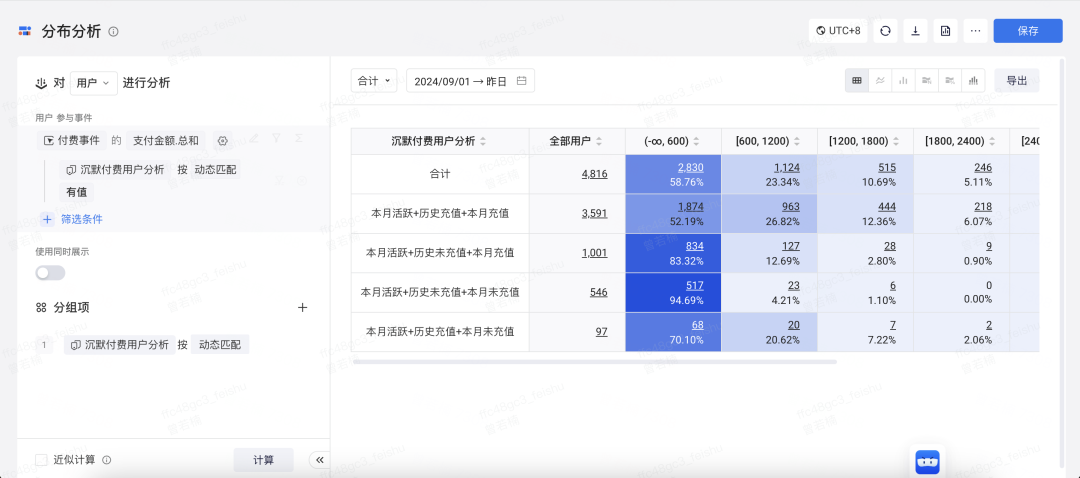Click the 246 value in 合计 row
The image size is (1080, 478).
pyautogui.click(x=983, y=167)
